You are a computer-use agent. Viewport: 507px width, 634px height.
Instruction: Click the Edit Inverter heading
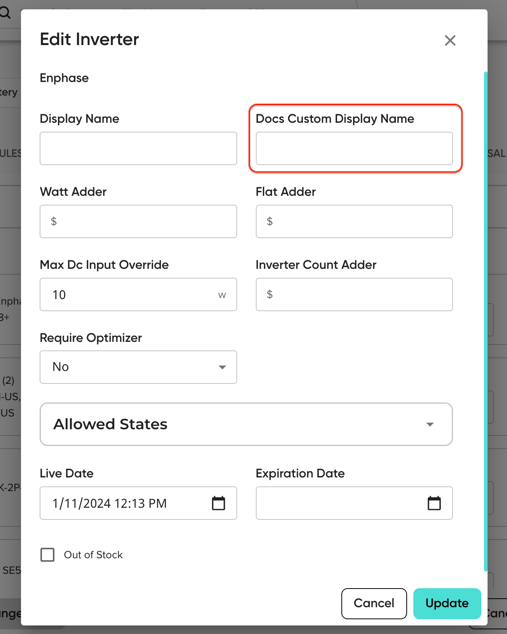pos(89,39)
